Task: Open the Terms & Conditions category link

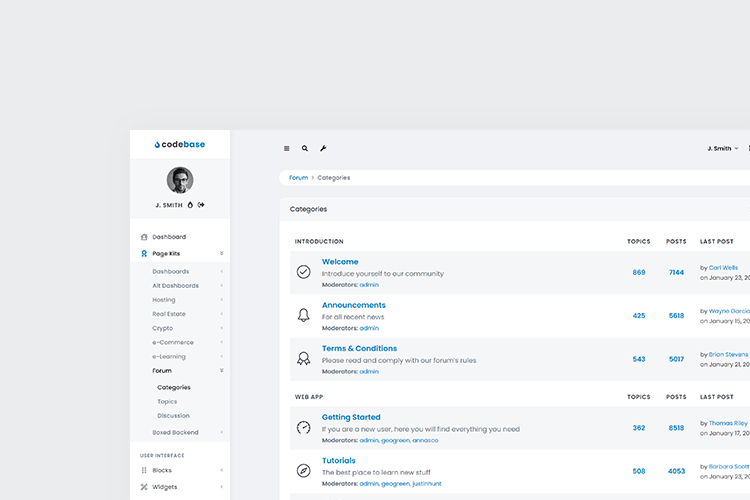Action: [359, 348]
